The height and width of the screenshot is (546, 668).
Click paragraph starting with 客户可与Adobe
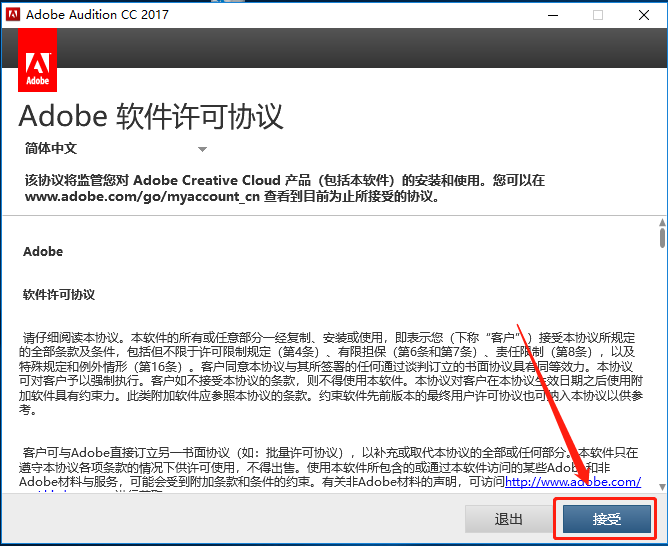(330, 467)
